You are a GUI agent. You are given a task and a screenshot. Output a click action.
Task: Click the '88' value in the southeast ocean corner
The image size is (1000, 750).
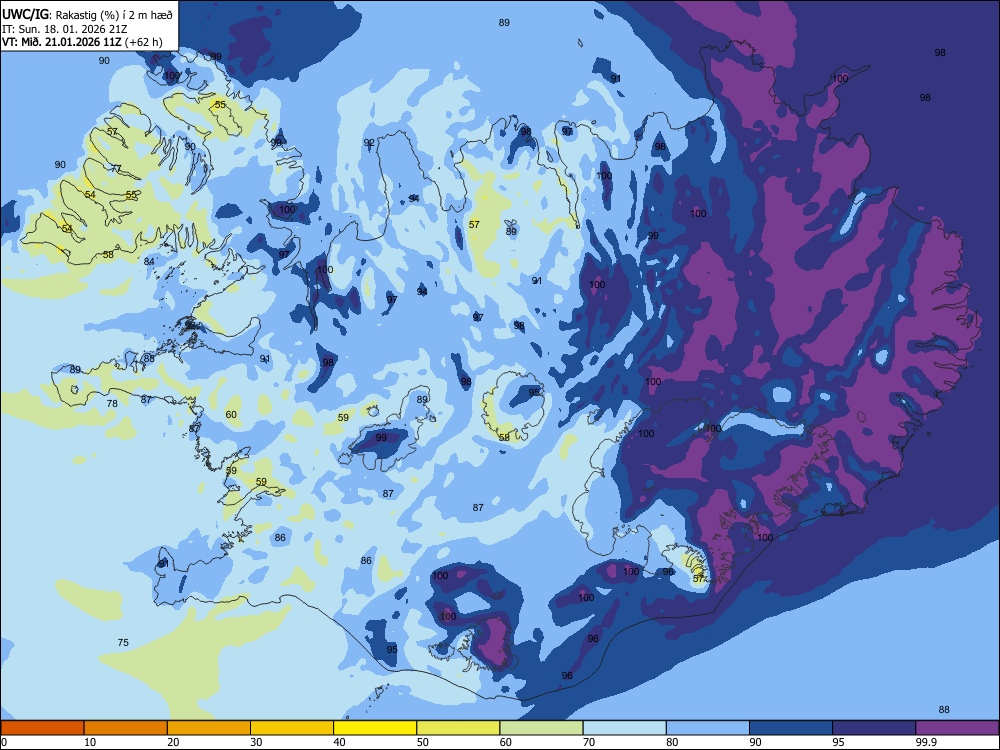[945, 710]
